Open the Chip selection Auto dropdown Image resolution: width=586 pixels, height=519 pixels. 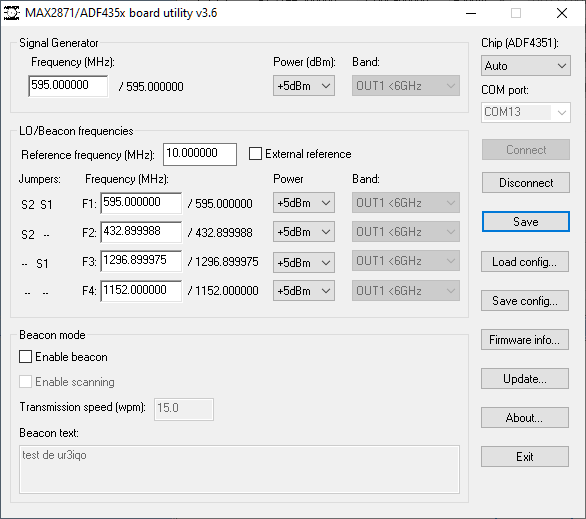pos(525,66)
